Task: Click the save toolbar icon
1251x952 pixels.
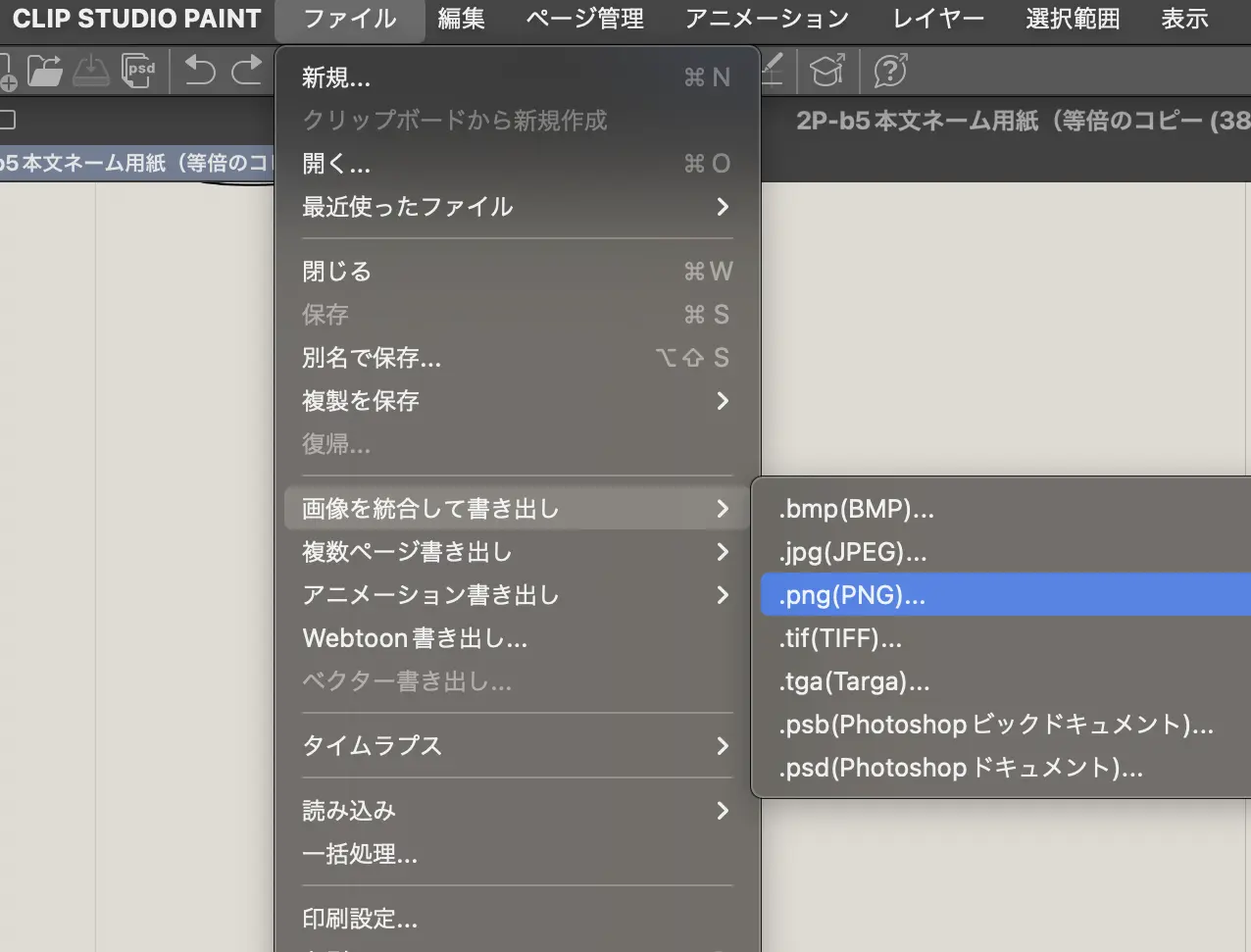Action: pyautogui.click(x=91, y=71)
